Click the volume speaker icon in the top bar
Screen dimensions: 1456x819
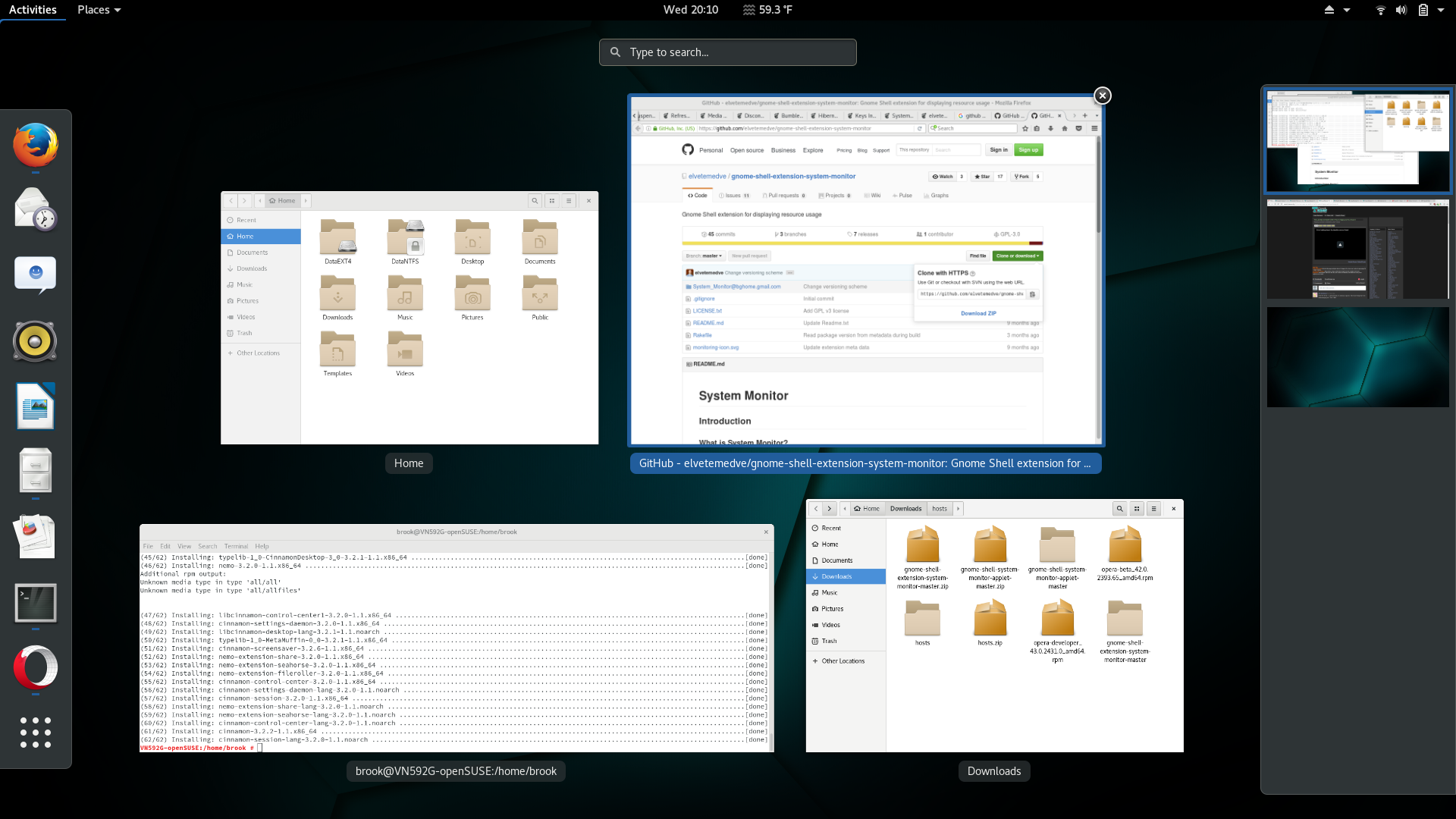coord(1401,10)
